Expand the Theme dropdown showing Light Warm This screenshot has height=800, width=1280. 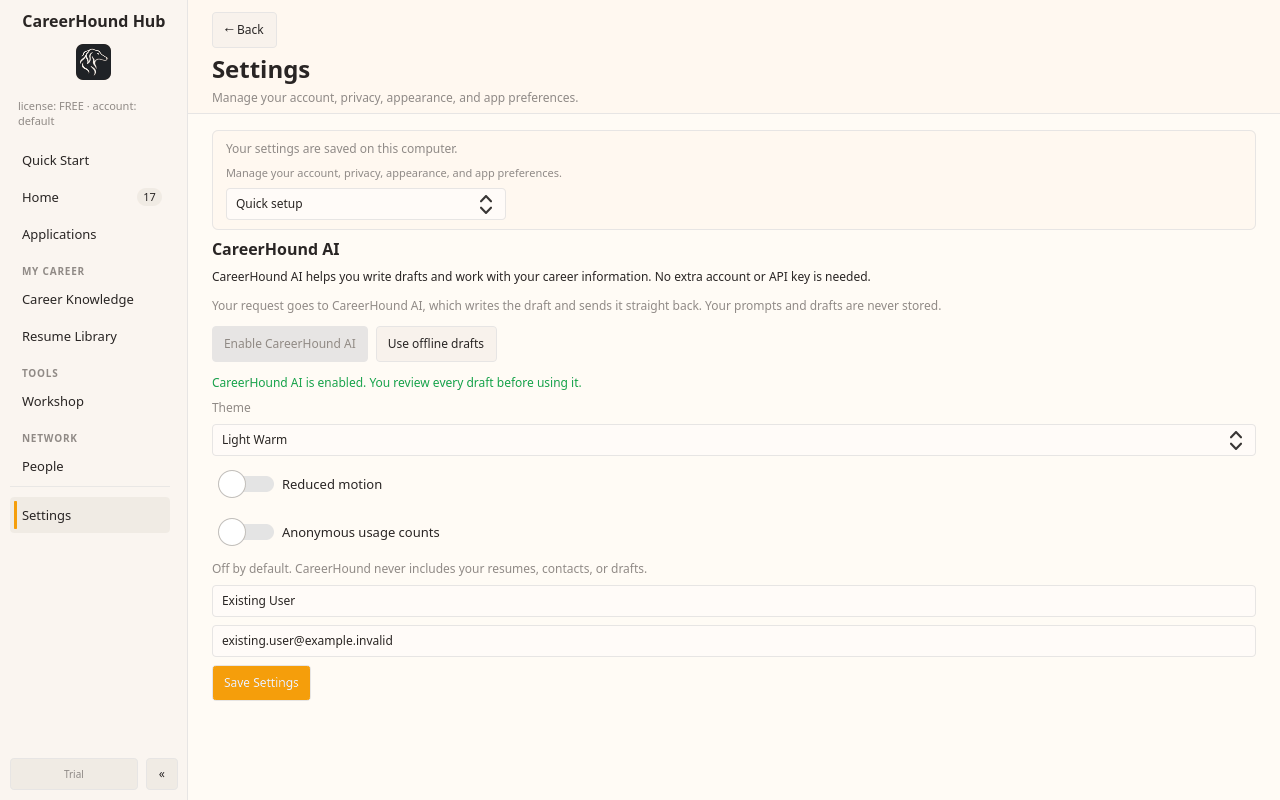pyautogui.click(x=734, y=440)
